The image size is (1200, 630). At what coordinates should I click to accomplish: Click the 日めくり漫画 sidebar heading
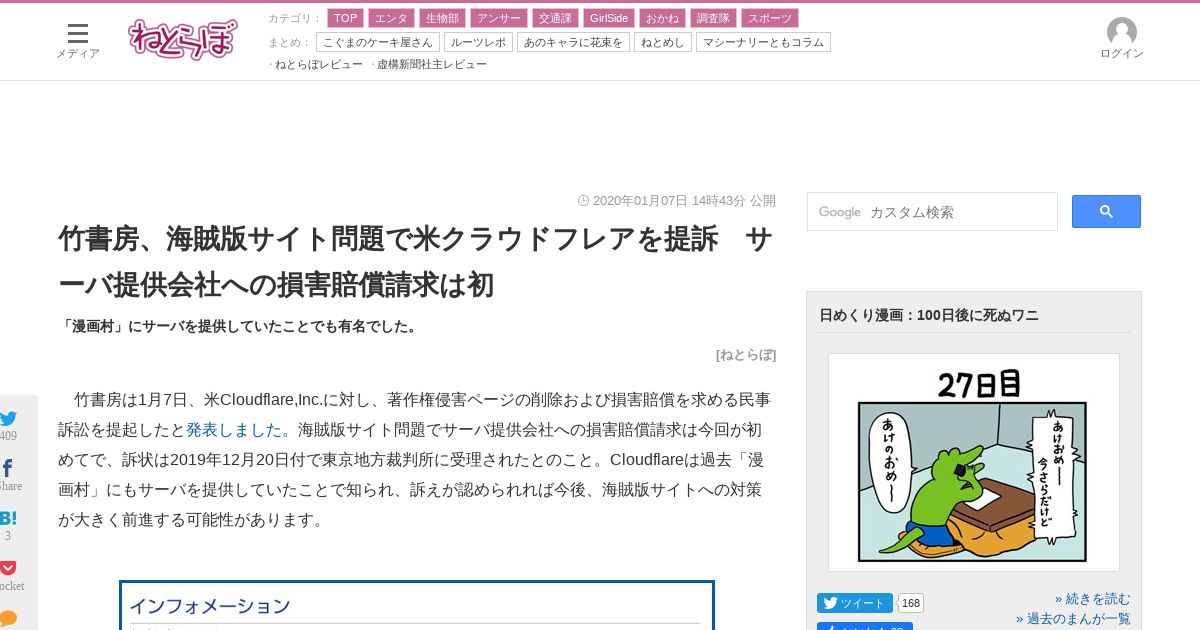[x=929, y=315]
